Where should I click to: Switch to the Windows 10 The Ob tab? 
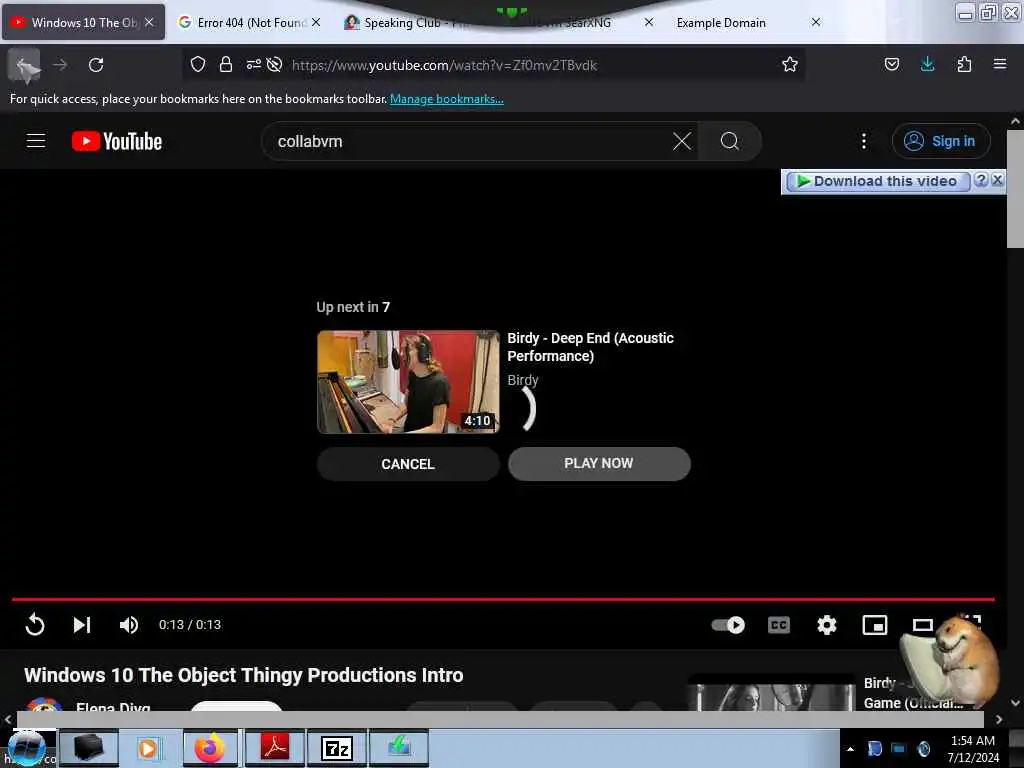[x=84, y=22]
